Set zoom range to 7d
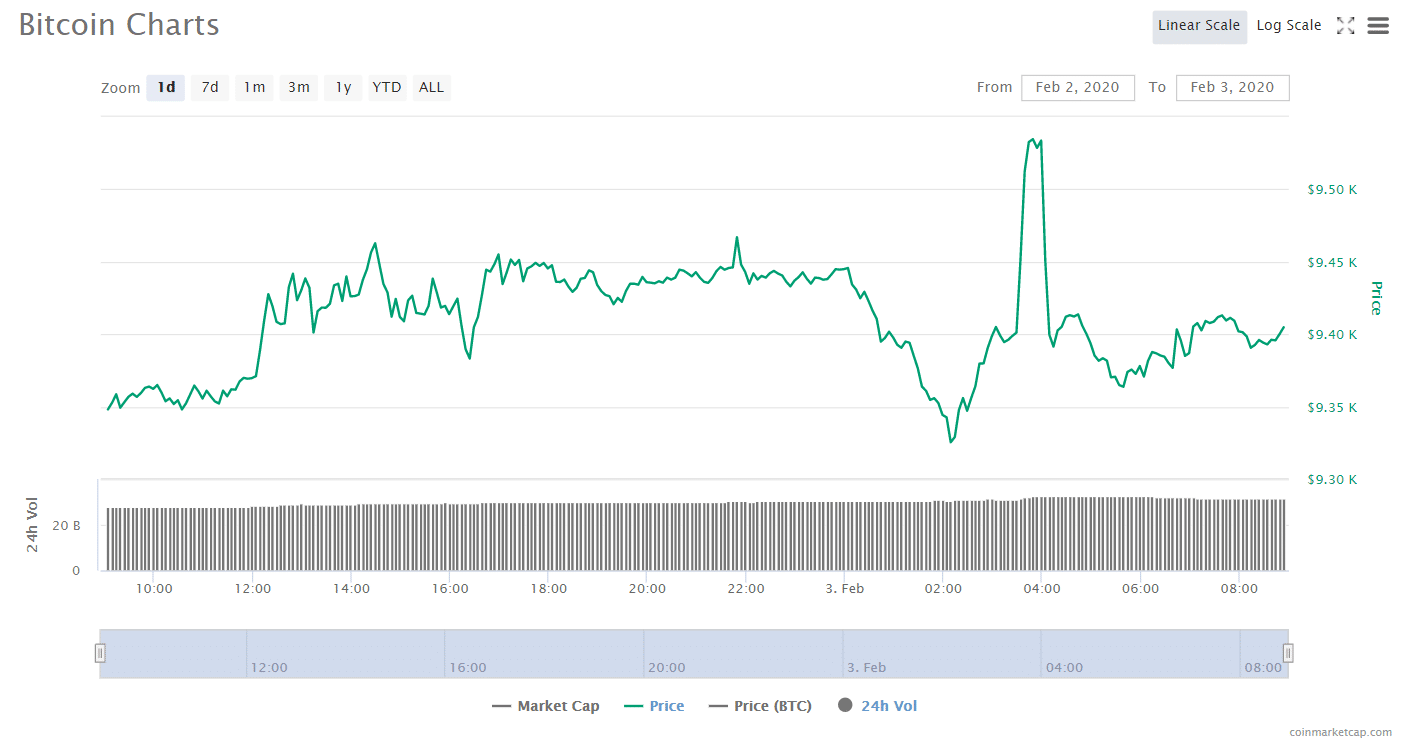The height and width of the screenshot is (742, 1419). tap(210, 88)
